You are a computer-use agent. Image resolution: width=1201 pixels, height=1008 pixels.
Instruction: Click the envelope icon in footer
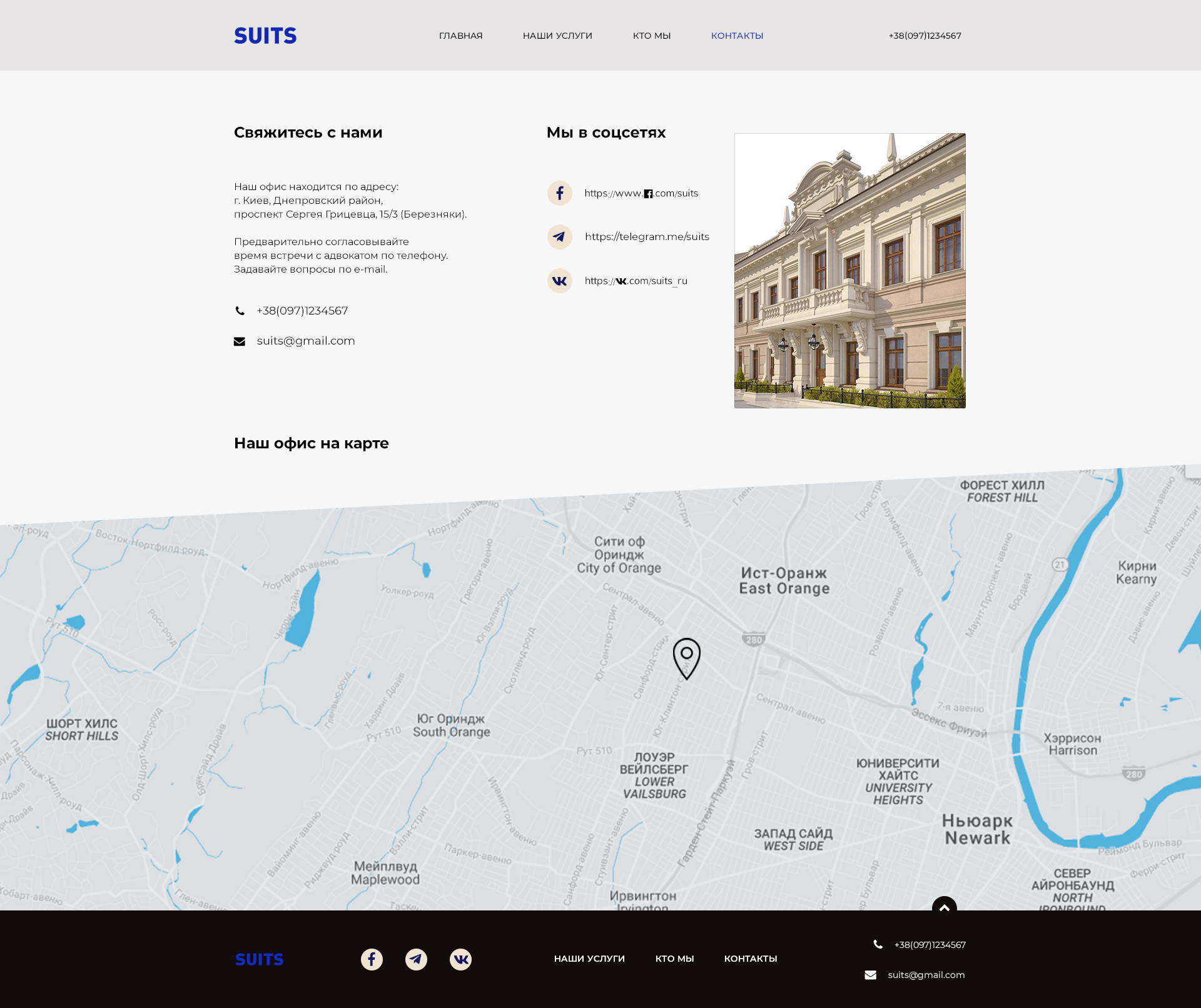click(x=870, y=975)
